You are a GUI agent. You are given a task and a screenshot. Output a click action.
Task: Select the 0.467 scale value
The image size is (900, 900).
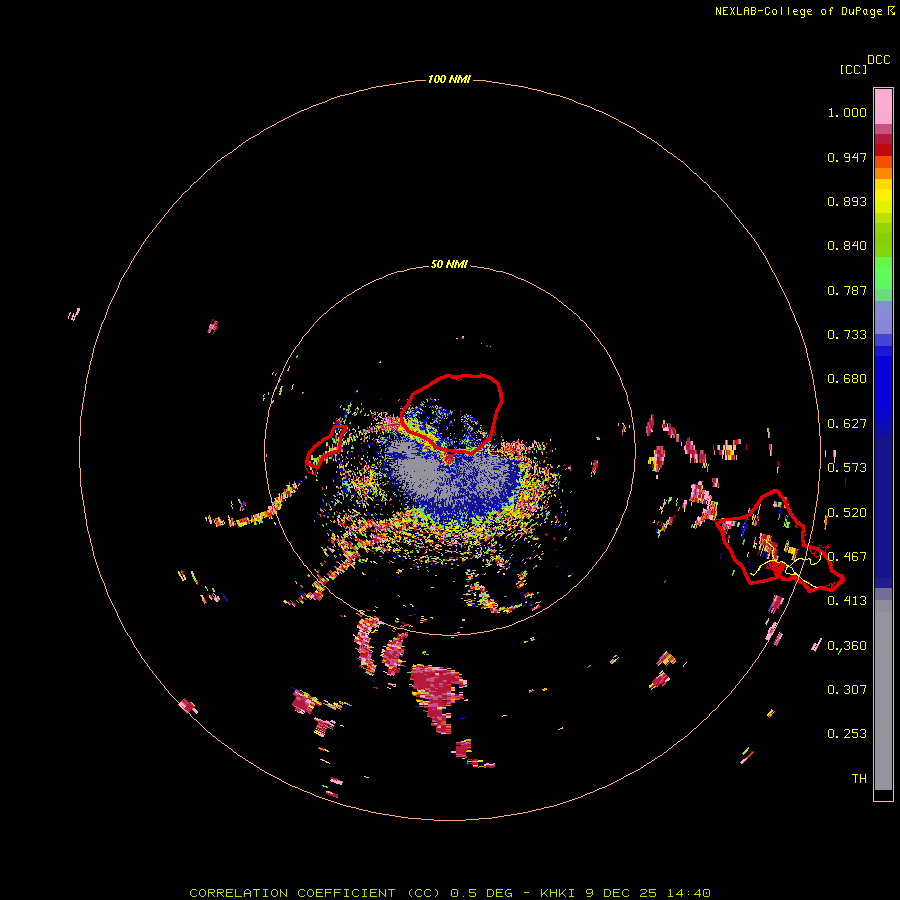coord(847,557)
